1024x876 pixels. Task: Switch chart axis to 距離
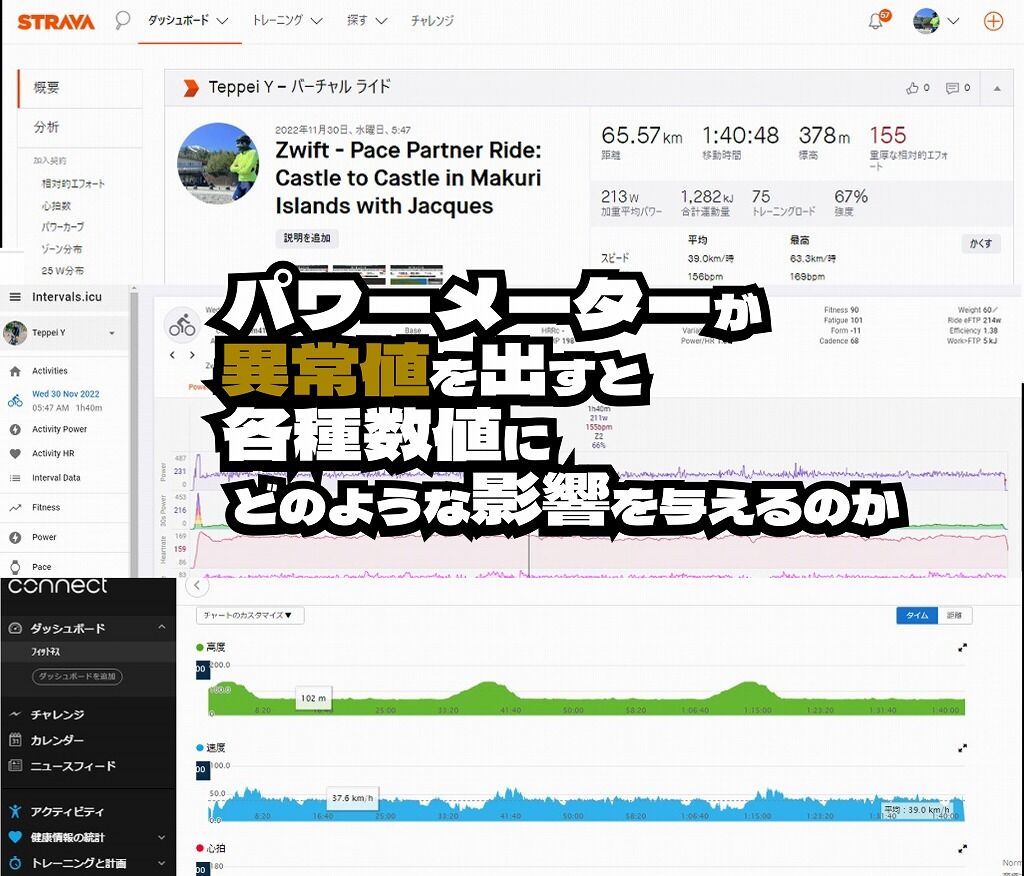pyautogui.click(x=954, y=615)
